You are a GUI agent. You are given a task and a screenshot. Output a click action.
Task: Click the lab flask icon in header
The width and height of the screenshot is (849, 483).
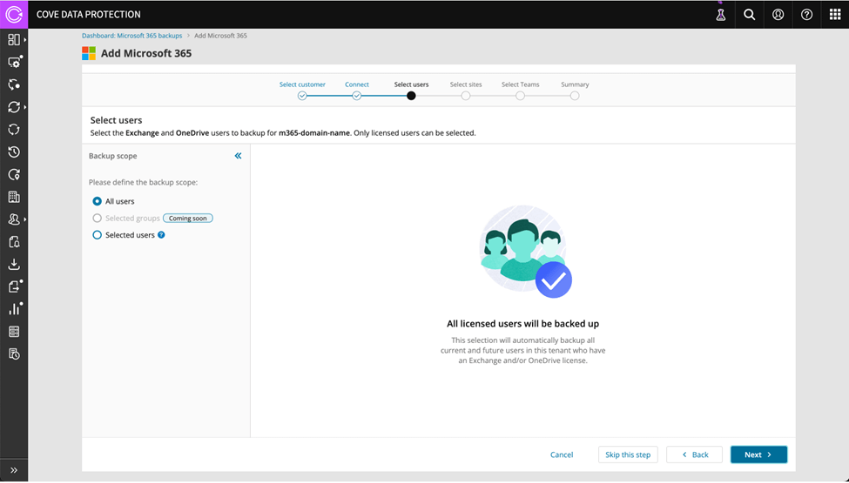pos(720,15)
